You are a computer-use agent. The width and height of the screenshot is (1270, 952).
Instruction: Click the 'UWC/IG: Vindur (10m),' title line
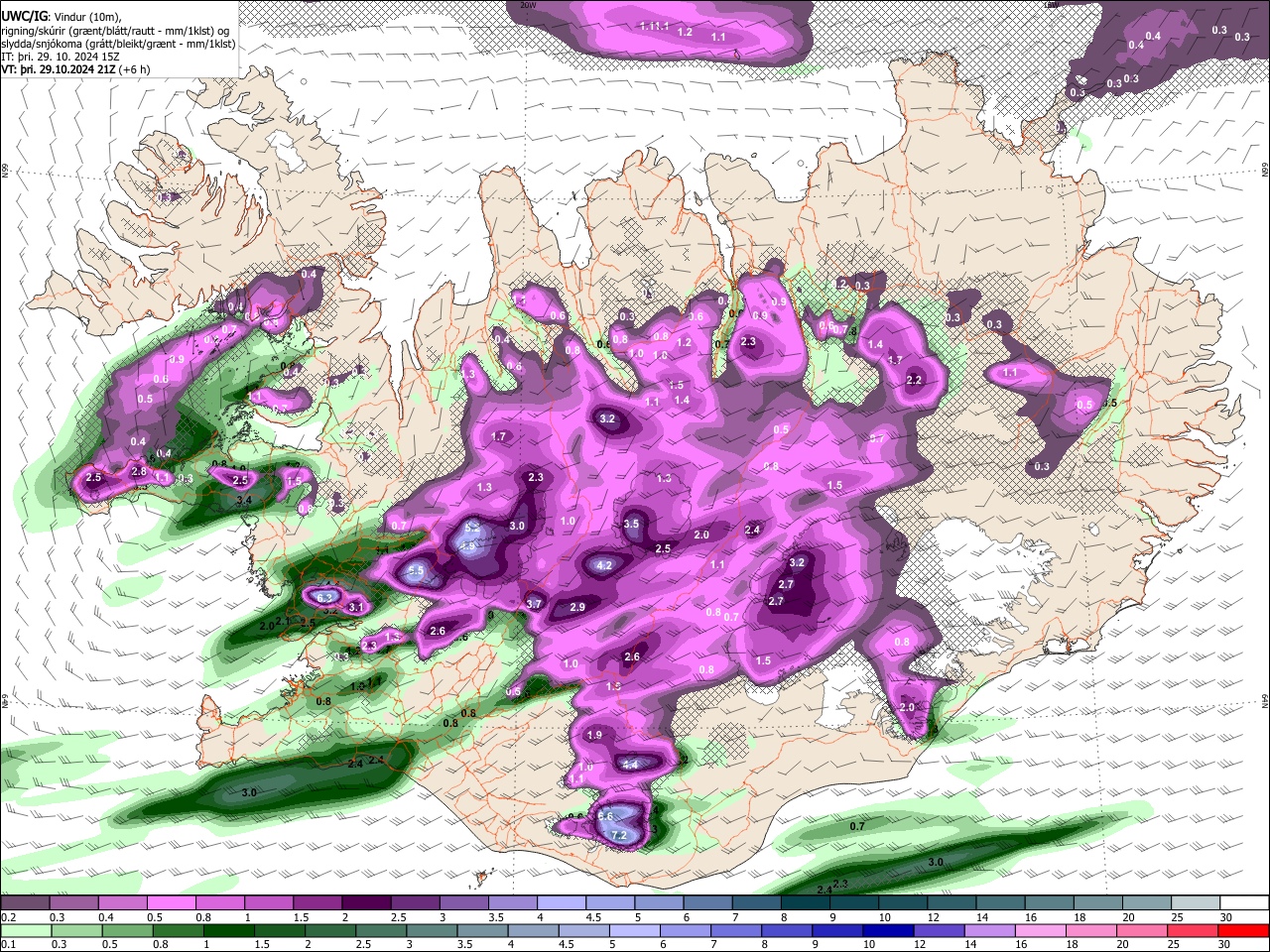[62, 16]
